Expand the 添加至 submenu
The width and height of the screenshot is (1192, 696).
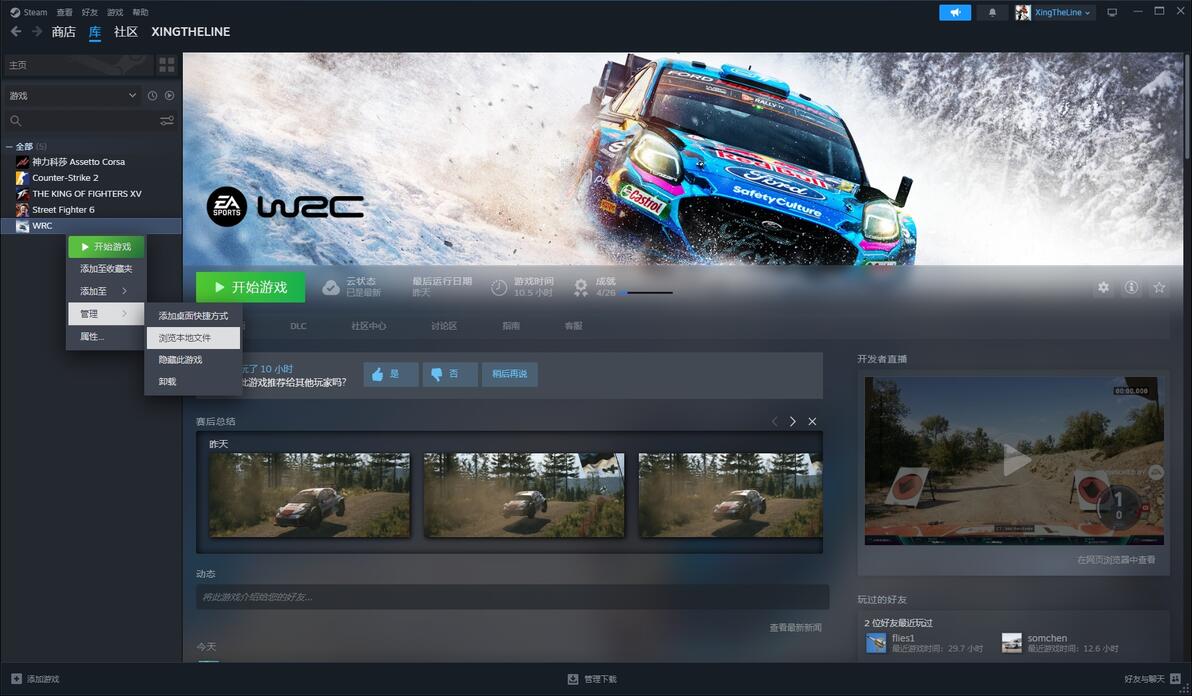tap(106, 291)
